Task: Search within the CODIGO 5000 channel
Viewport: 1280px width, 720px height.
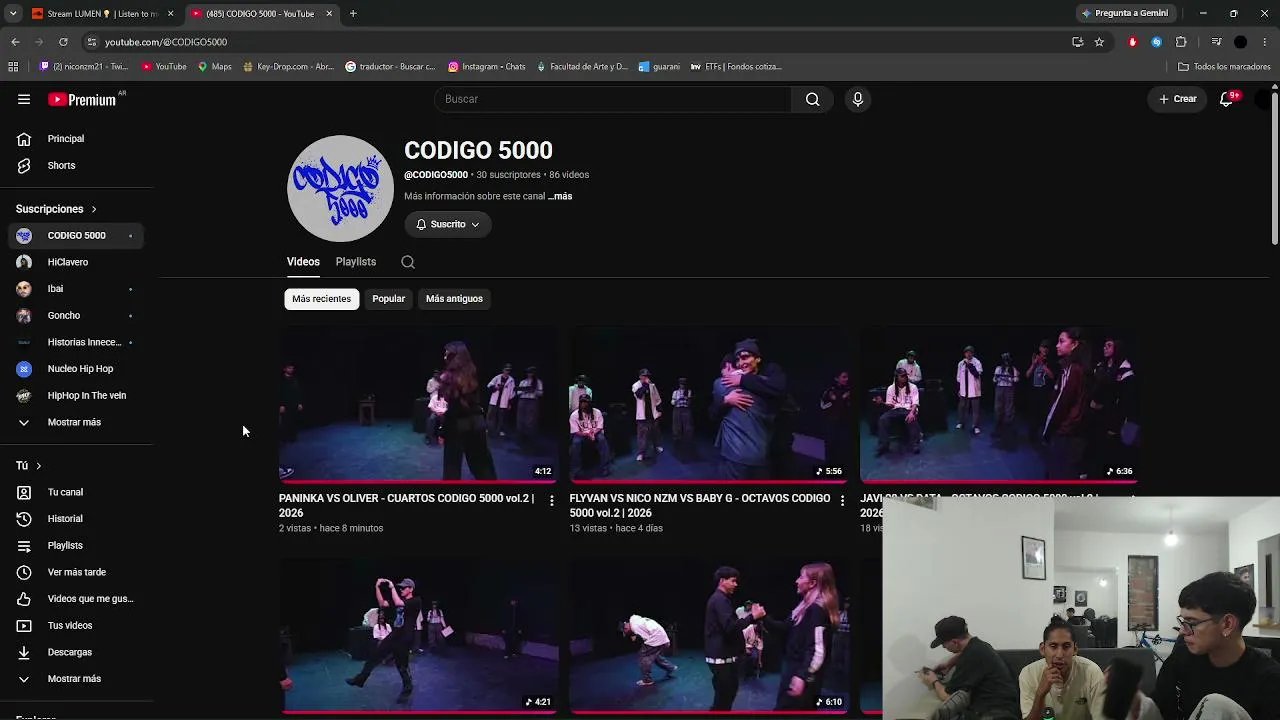Action: (408, 262)
